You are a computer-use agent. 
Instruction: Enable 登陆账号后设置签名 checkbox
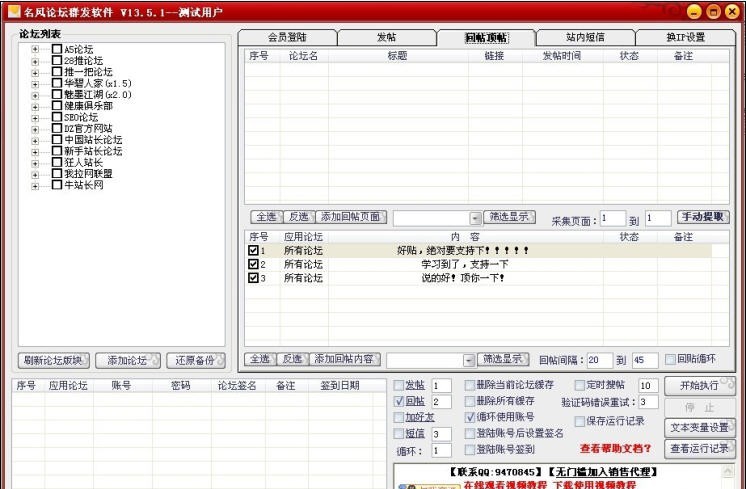[x=470, y=433]
